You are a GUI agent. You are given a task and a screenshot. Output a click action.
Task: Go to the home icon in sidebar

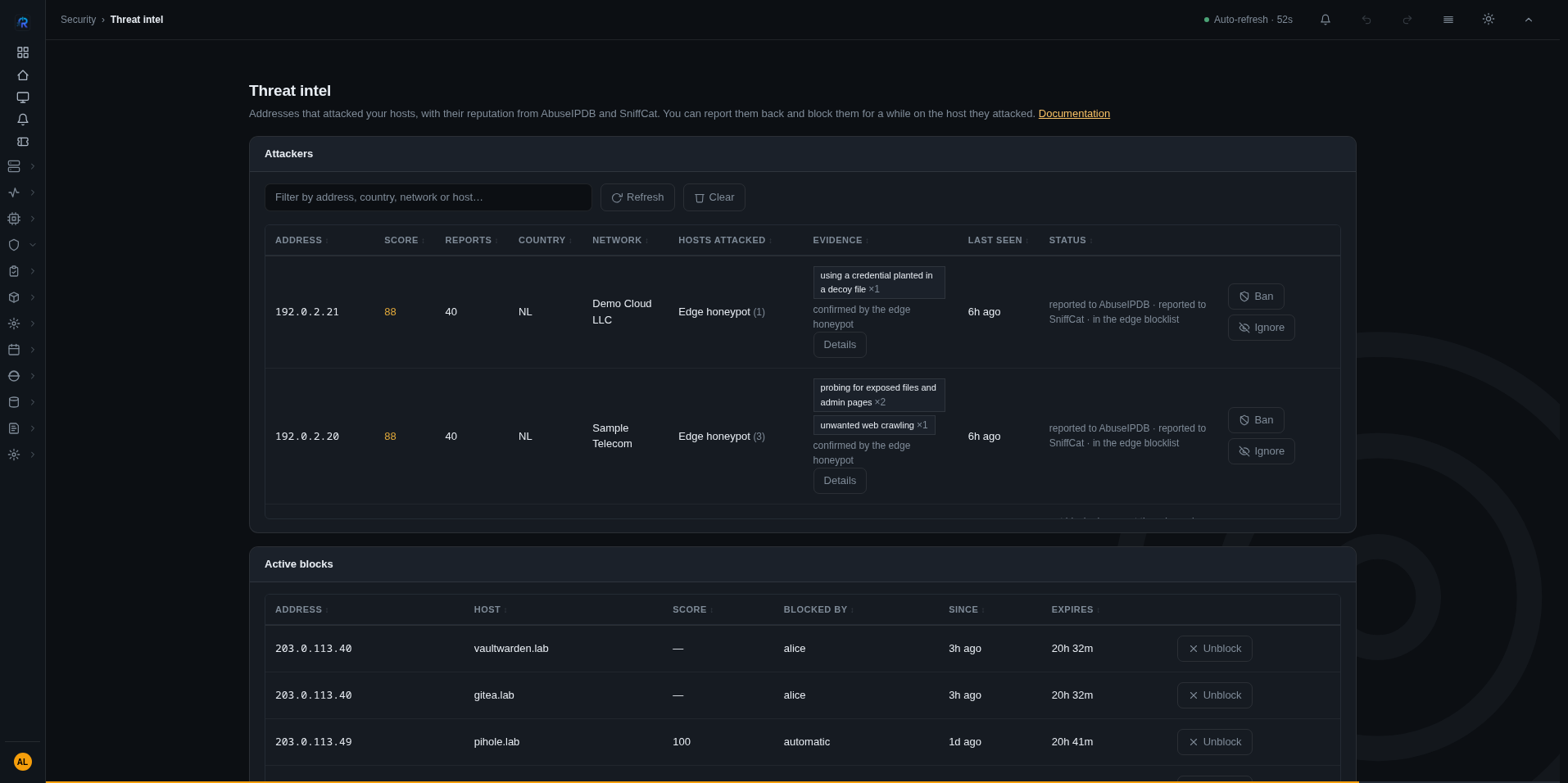click(x=23, y=75)
